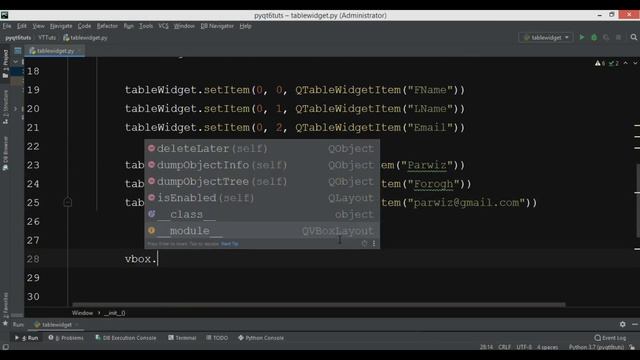This screenshot has height=360, width=640.
Task: Switch to the Run tool tab
Action: tap(27, 338)
